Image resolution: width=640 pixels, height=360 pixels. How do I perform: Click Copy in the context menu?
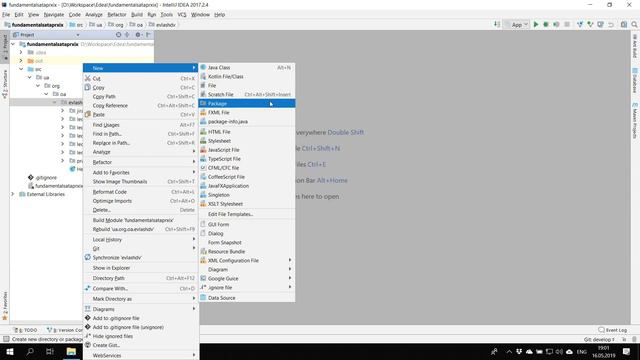click(x=140, y=87)
